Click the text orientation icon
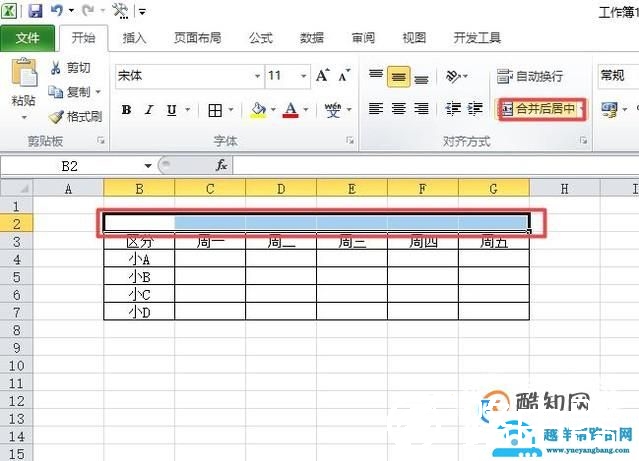 (453, 76)
